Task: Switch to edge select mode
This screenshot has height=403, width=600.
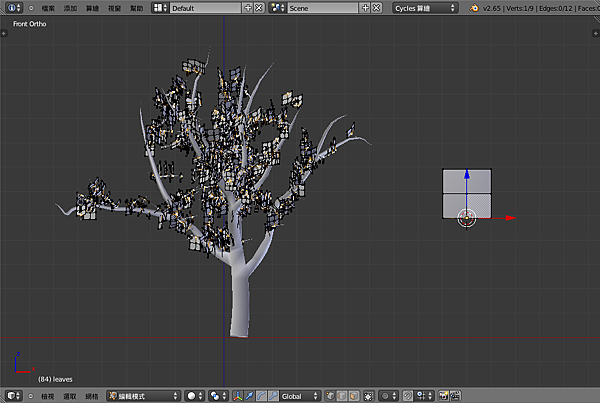Action: [342, 396]
